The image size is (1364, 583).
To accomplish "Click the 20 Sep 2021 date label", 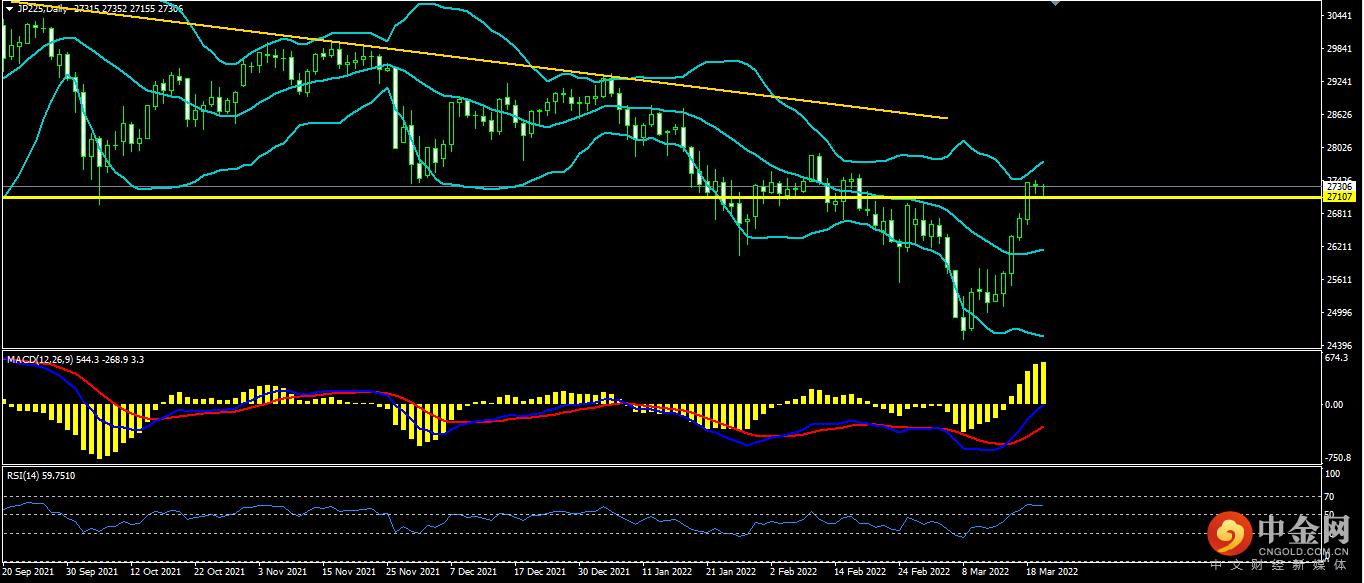I will pos(29,573).
